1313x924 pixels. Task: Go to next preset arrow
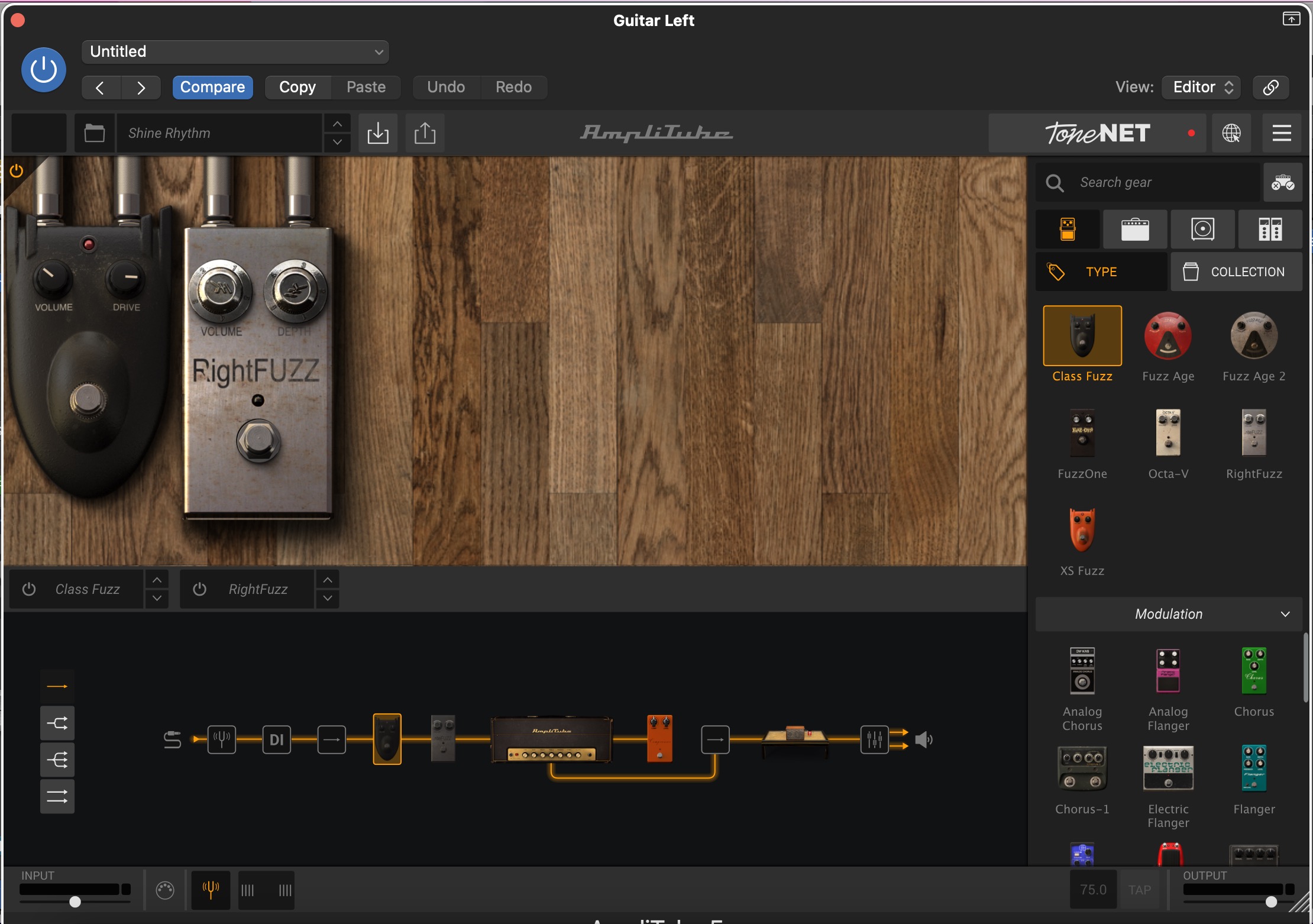point(141,88)
